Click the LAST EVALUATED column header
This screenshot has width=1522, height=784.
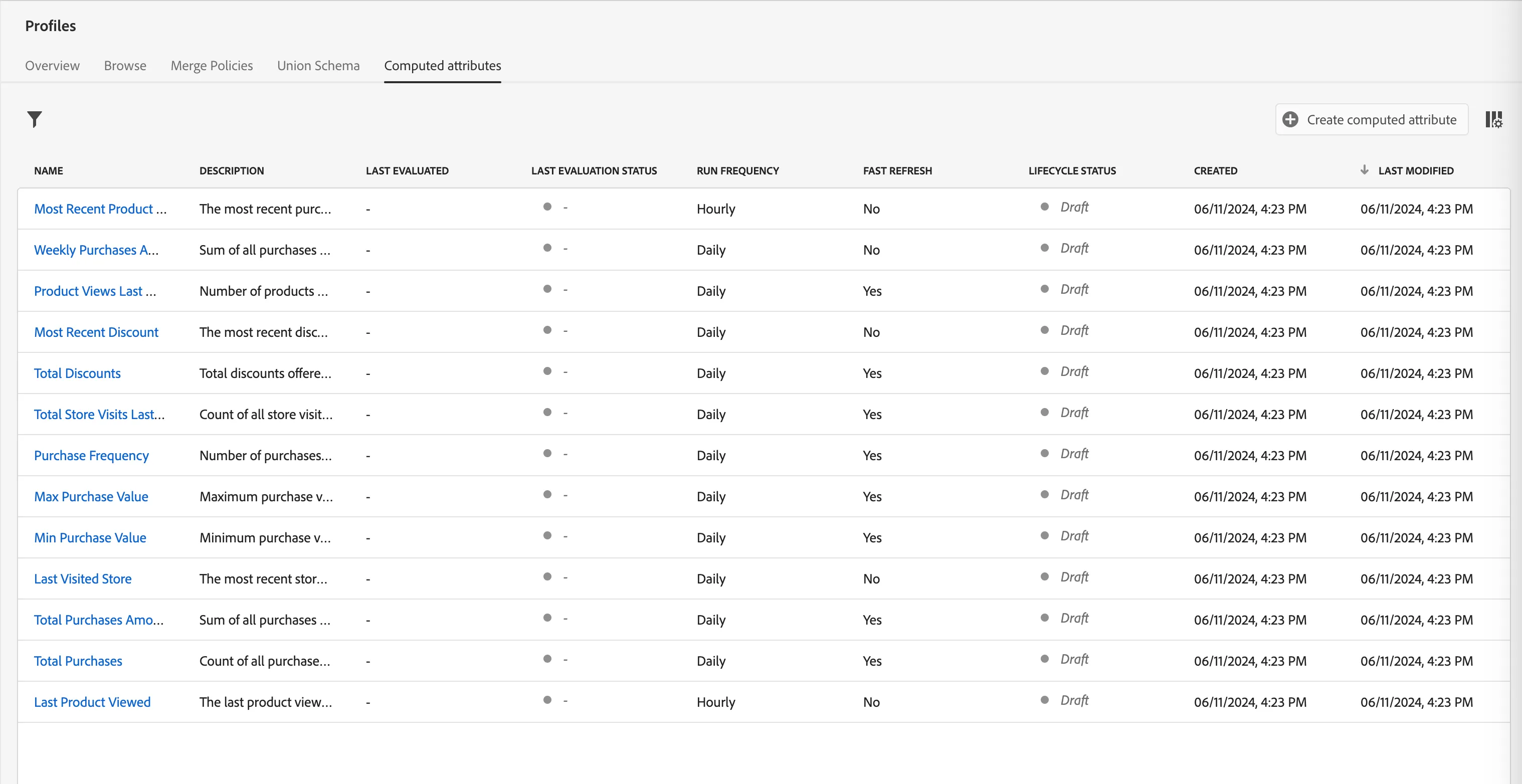click(407, 171)
